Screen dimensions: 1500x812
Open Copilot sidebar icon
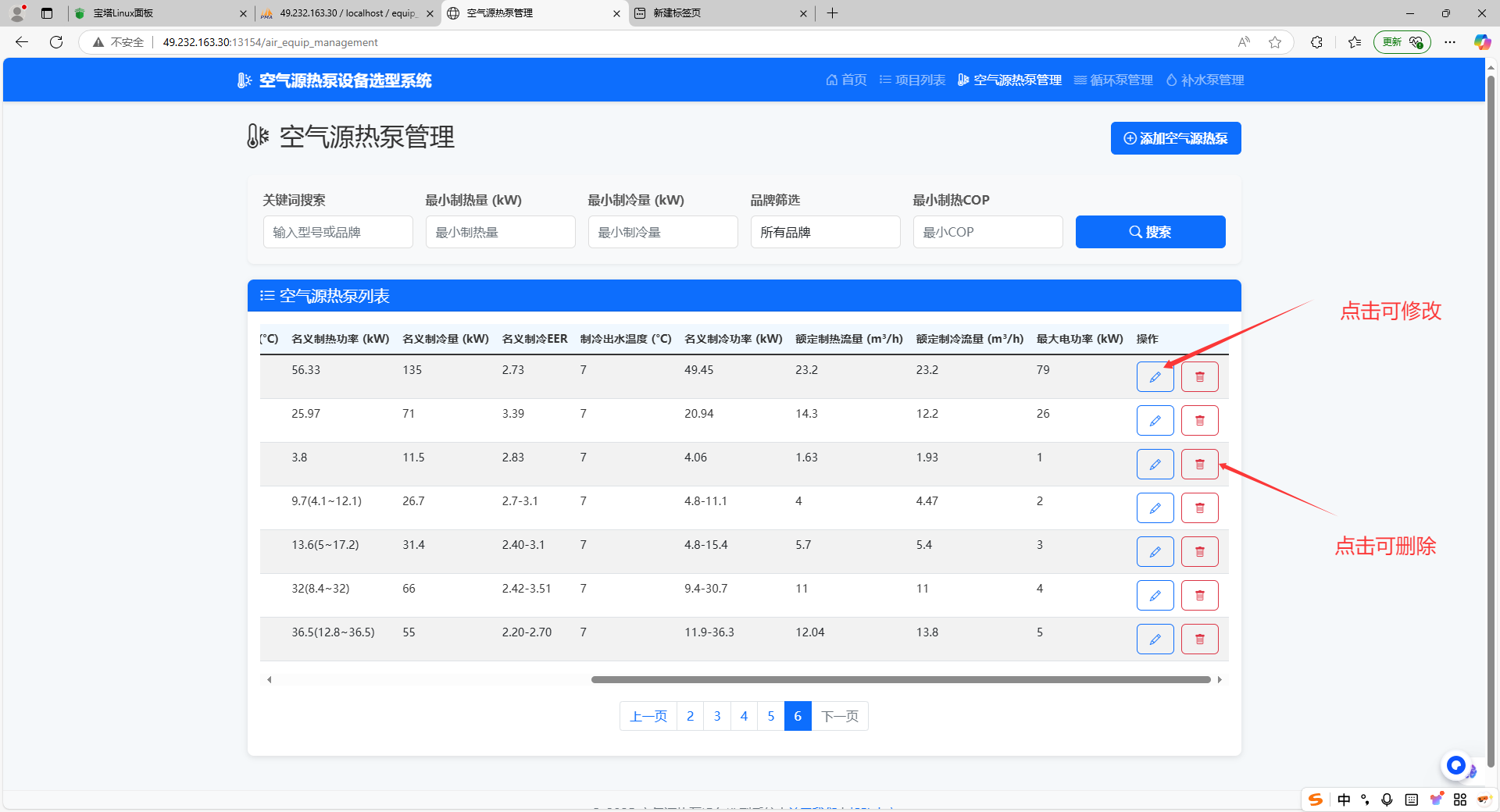point(1482,42)
